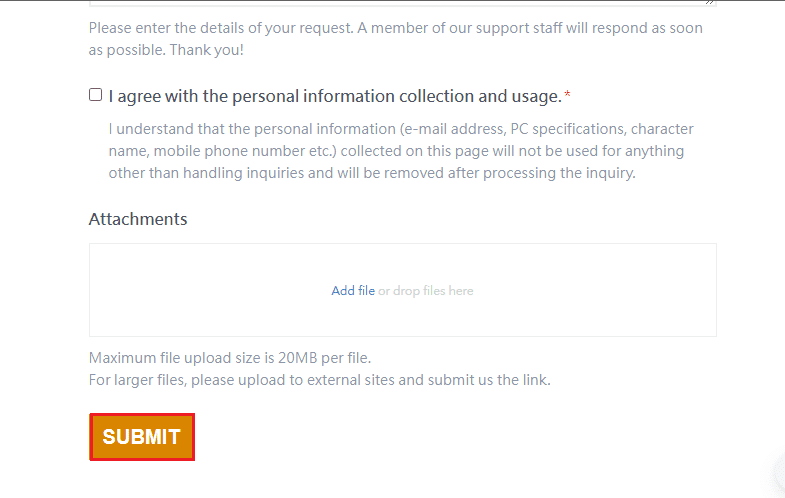Tick the personal information agreement checkbox
785x498 pixels.
96,95
